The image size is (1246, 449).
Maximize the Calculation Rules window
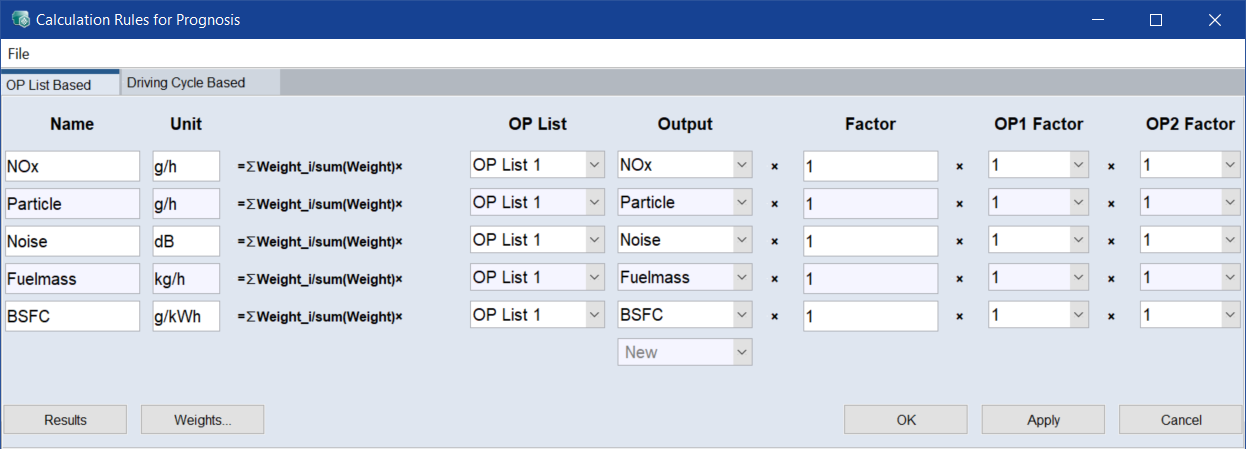1156,19
